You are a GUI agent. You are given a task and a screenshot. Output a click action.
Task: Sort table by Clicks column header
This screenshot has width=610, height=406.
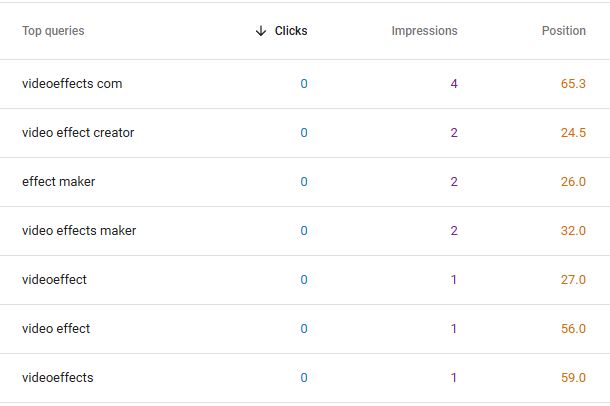coord(291,31)
